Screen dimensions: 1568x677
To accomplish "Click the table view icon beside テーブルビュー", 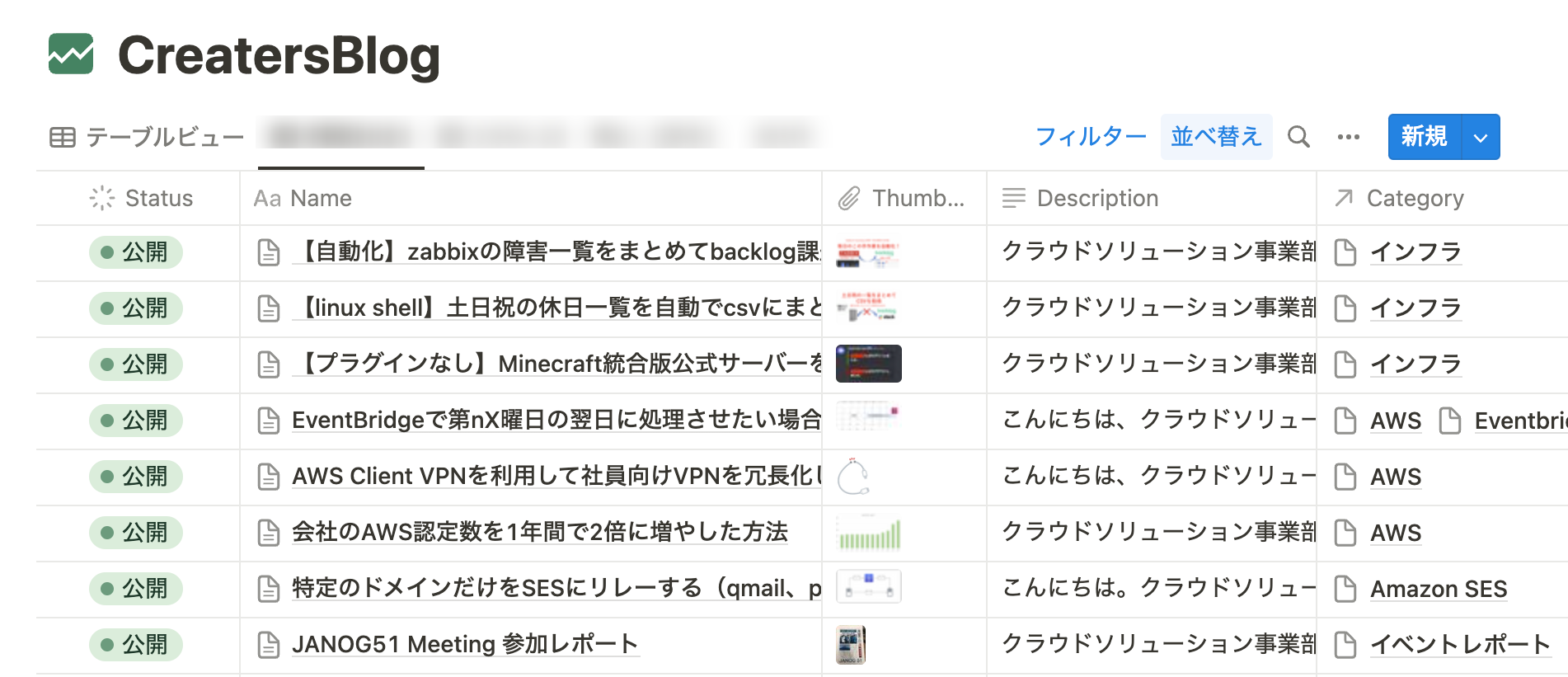I will point(63,138).
